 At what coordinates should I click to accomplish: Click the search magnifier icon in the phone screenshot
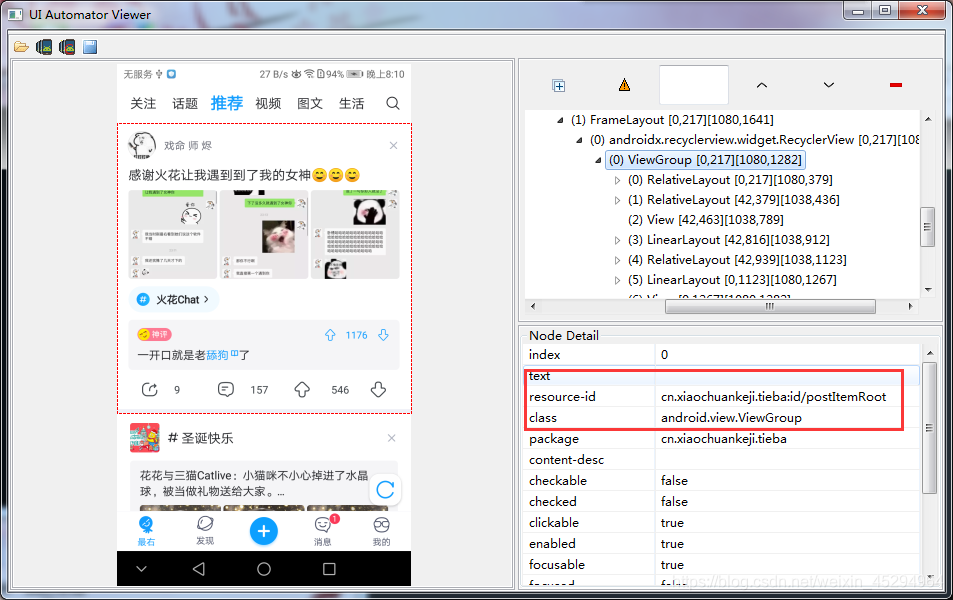(393, 103)
